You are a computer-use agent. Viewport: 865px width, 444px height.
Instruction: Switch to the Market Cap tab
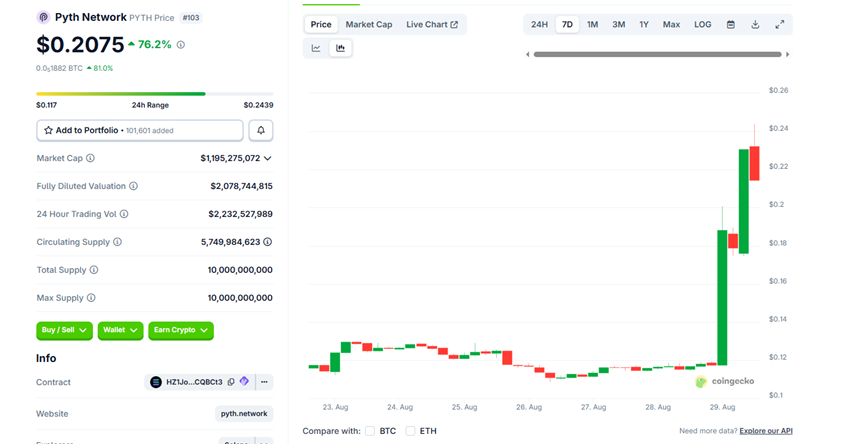click(369, 24)
